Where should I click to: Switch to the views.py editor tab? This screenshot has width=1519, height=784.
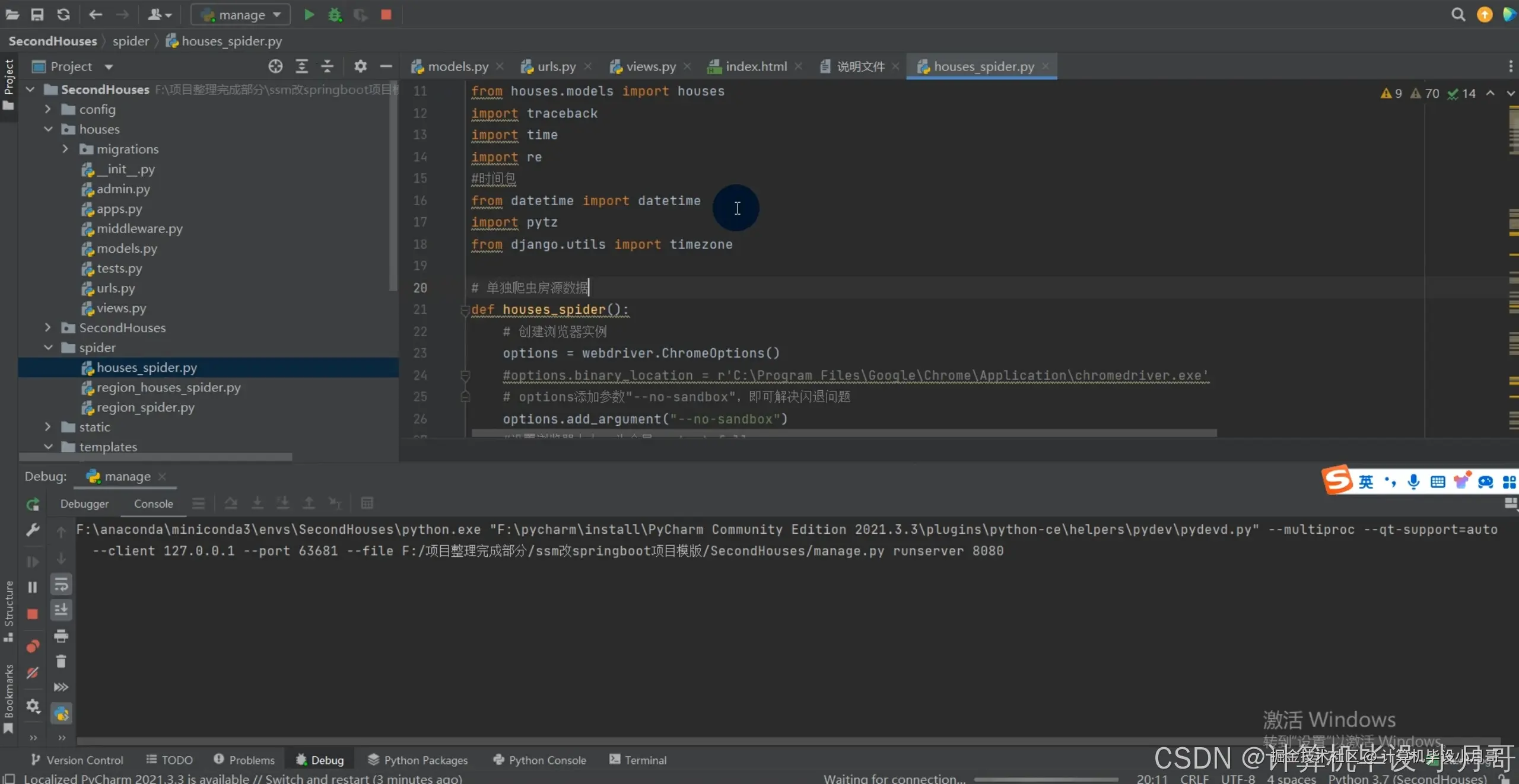coord(650,66)
